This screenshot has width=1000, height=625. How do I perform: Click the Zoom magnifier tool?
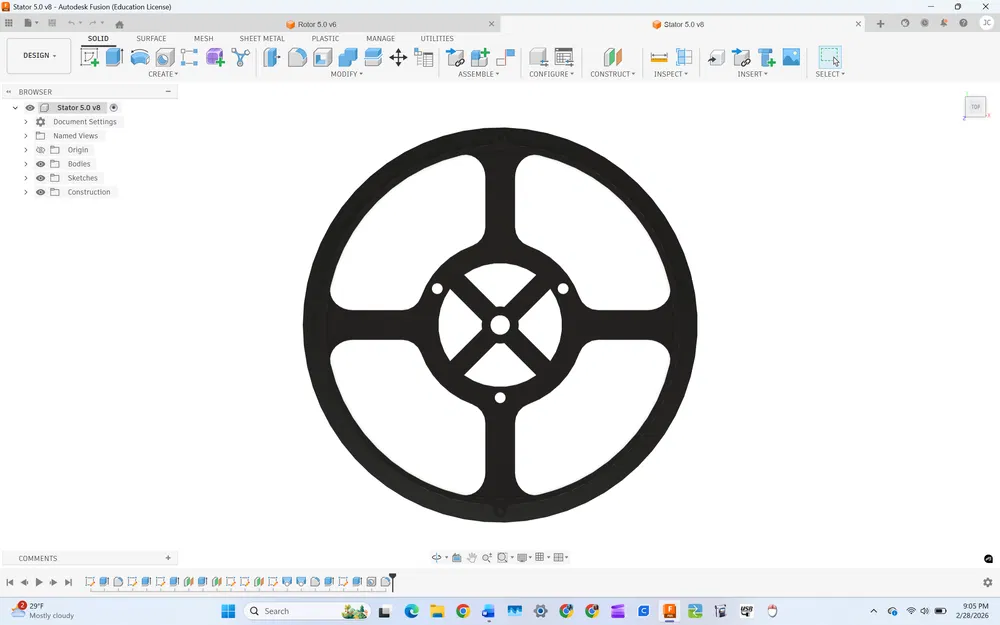coord(487,557)
